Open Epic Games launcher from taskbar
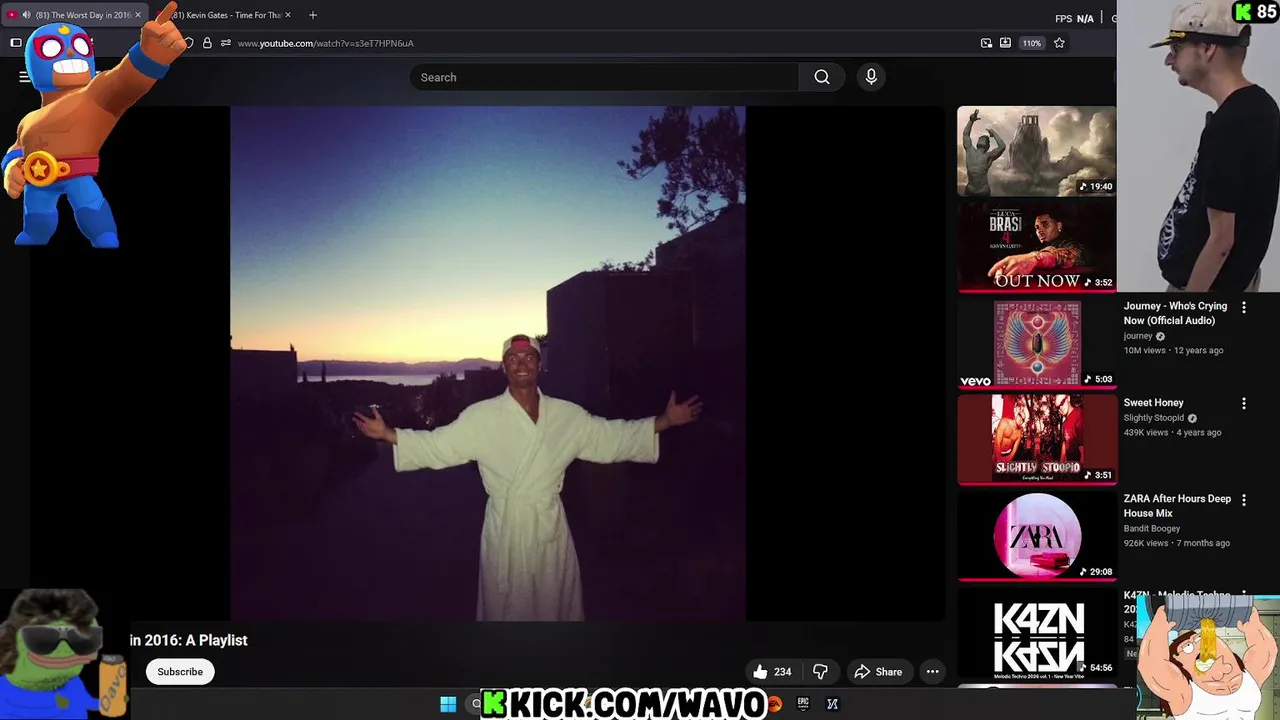Image resolution: width=1280 pixels, height=720 pixels. click(x=803, y=704)
